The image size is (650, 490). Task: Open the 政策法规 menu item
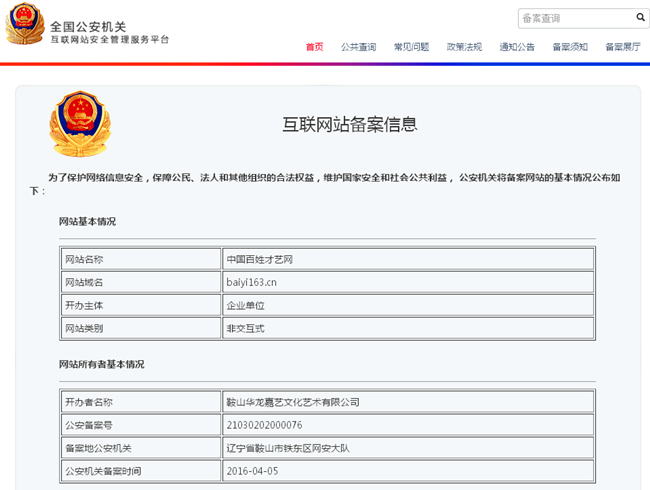(464, 47)
